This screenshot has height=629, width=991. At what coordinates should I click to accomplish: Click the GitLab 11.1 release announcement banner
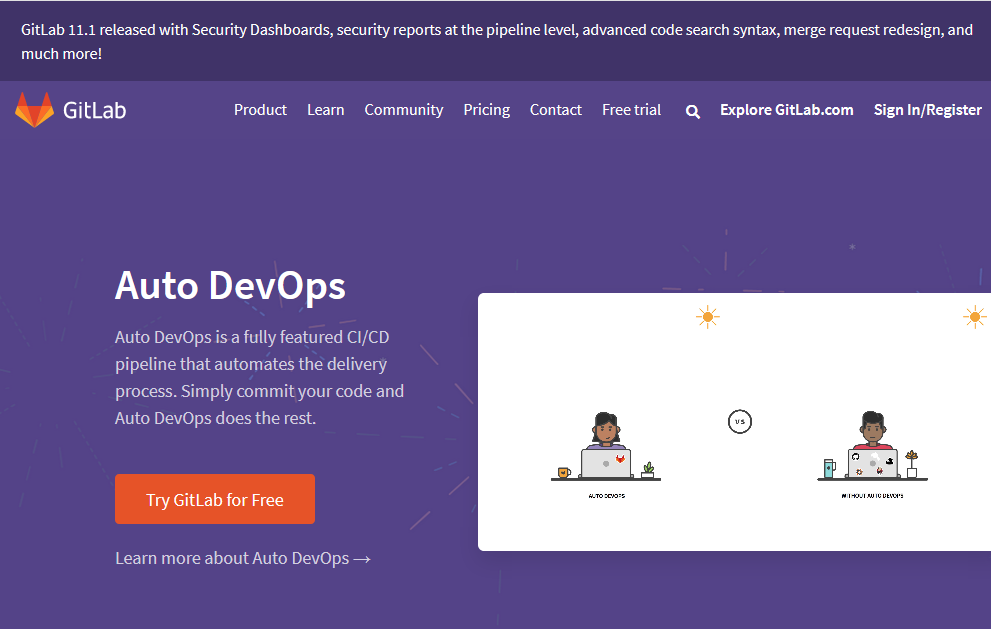tap(496, 41)
